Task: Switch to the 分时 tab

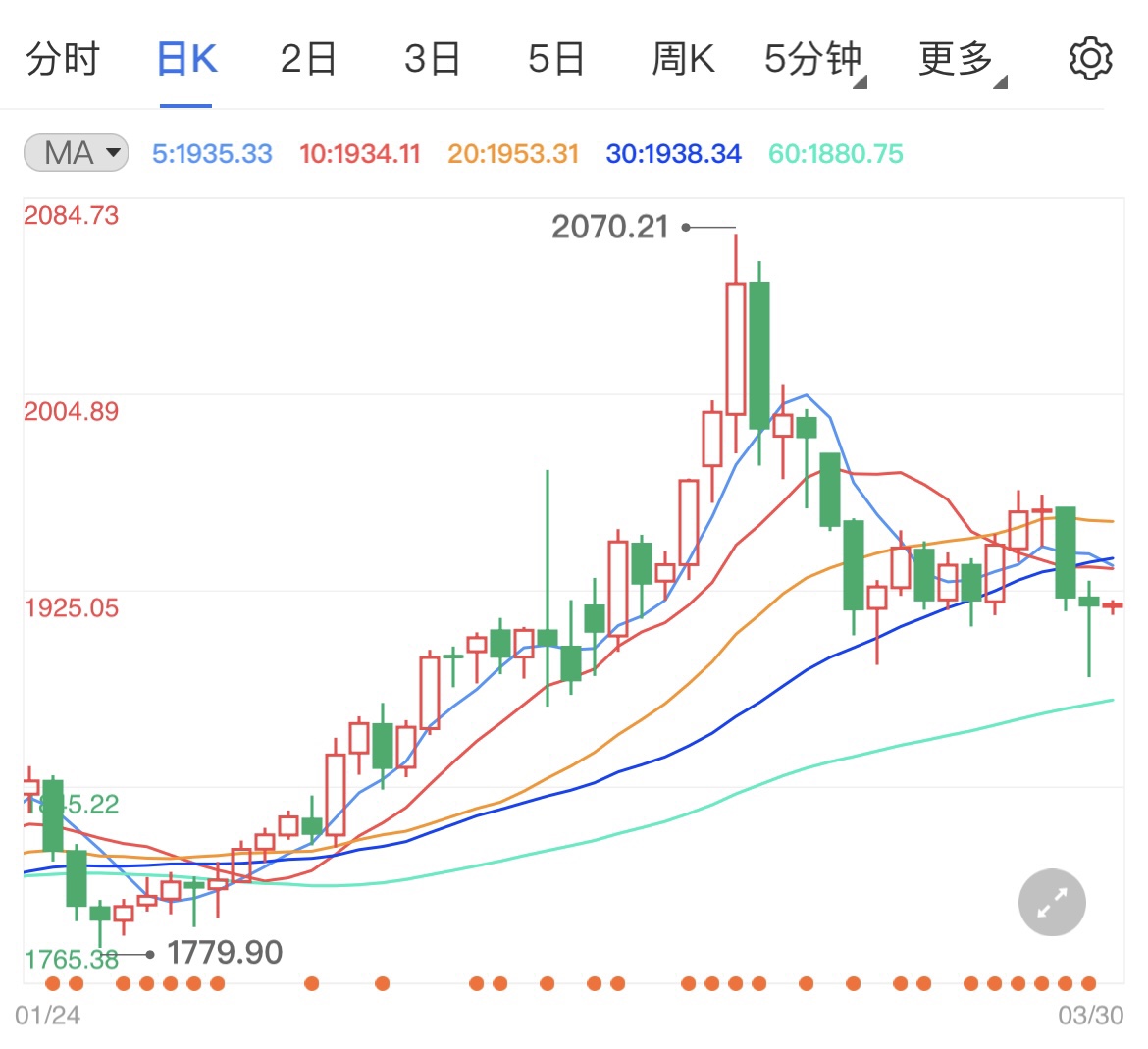Action: point(63,58)
